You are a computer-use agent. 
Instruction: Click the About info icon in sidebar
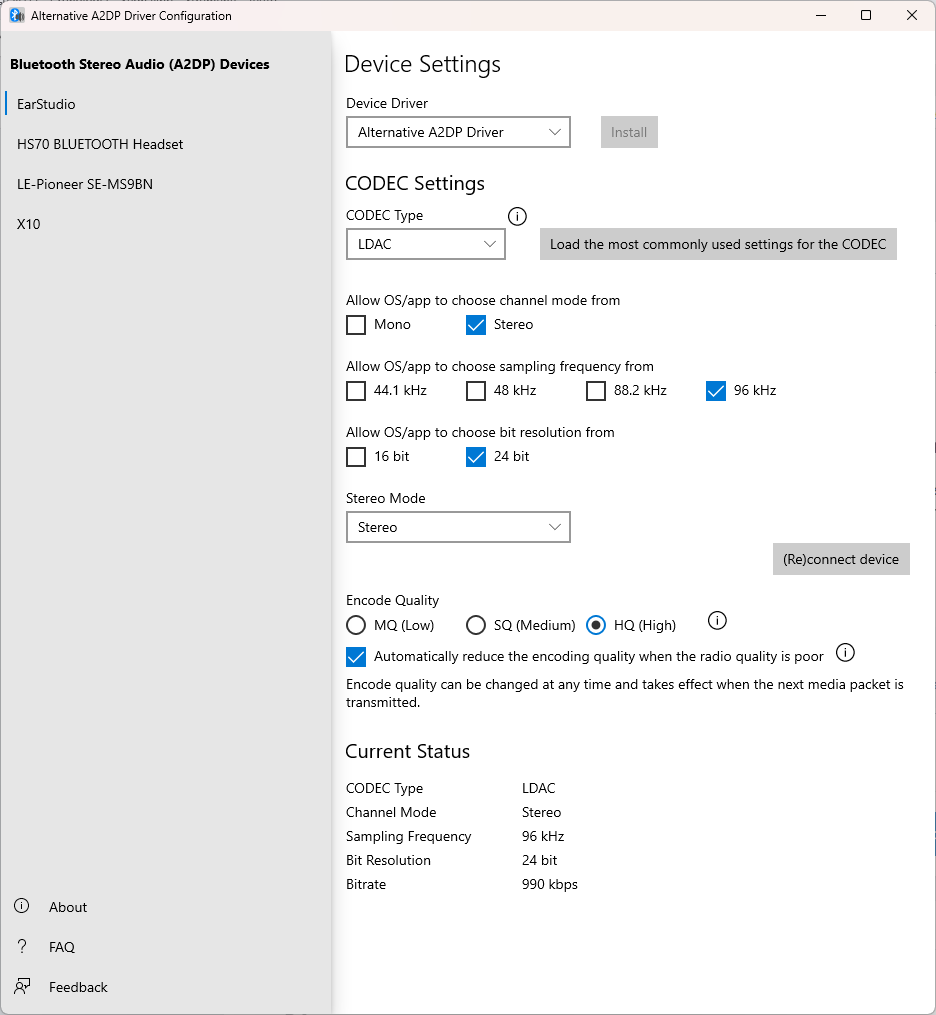21,906
